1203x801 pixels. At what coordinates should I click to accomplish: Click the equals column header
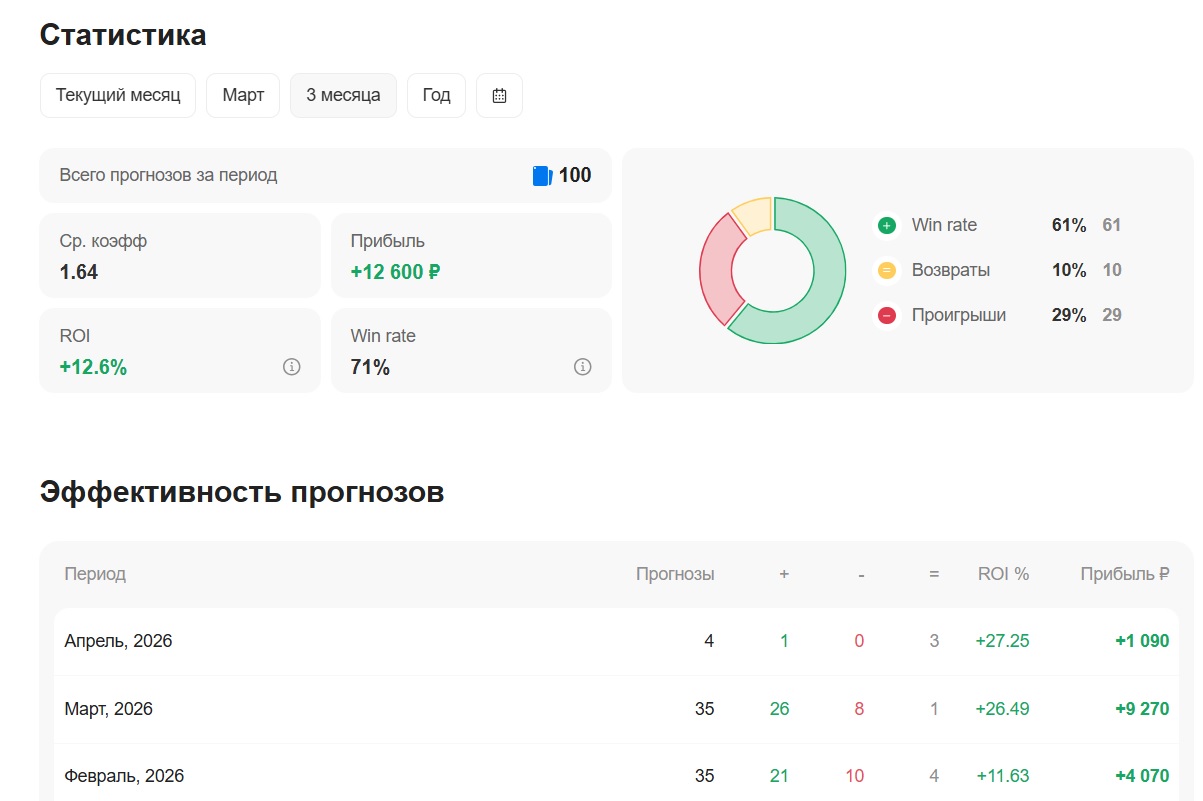tap(934, 574)
